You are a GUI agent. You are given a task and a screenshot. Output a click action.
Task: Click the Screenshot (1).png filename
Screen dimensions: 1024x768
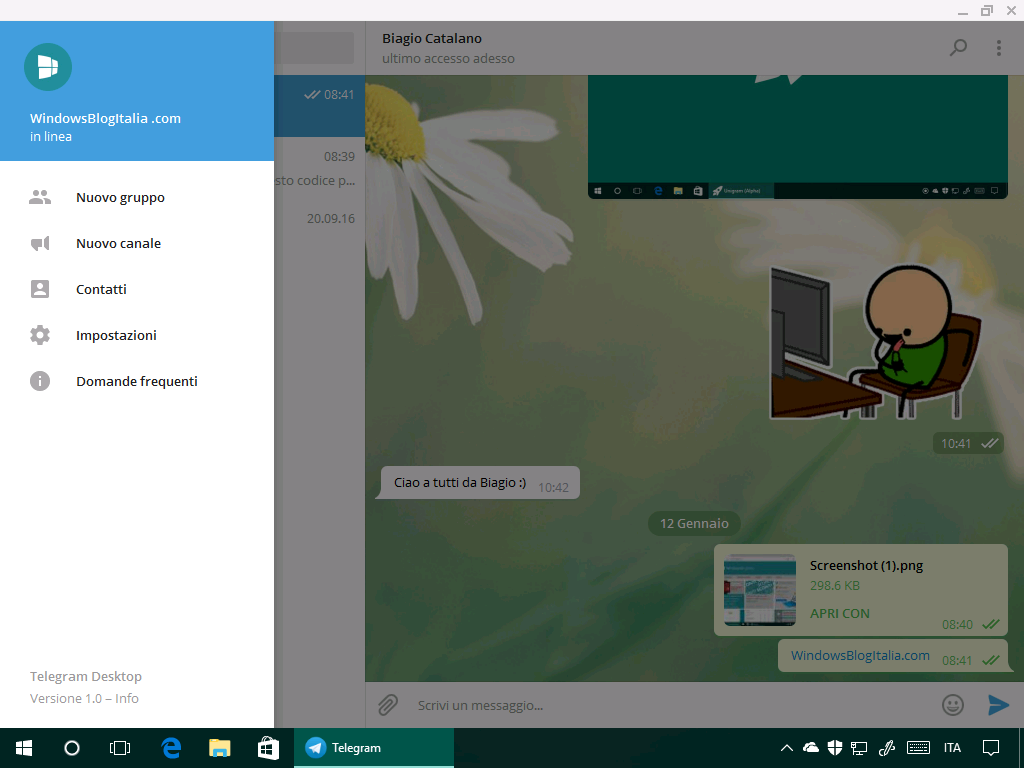tap(866, 566)
